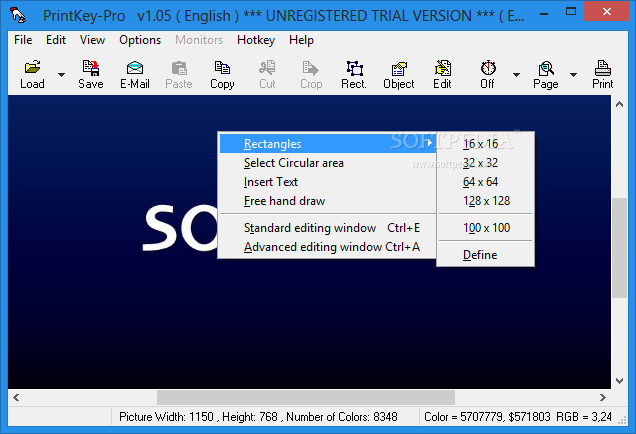Close the PrintKey-Pro window
Image resolution: width=636 pixels, height=434 pixels.
click(606, 12)
